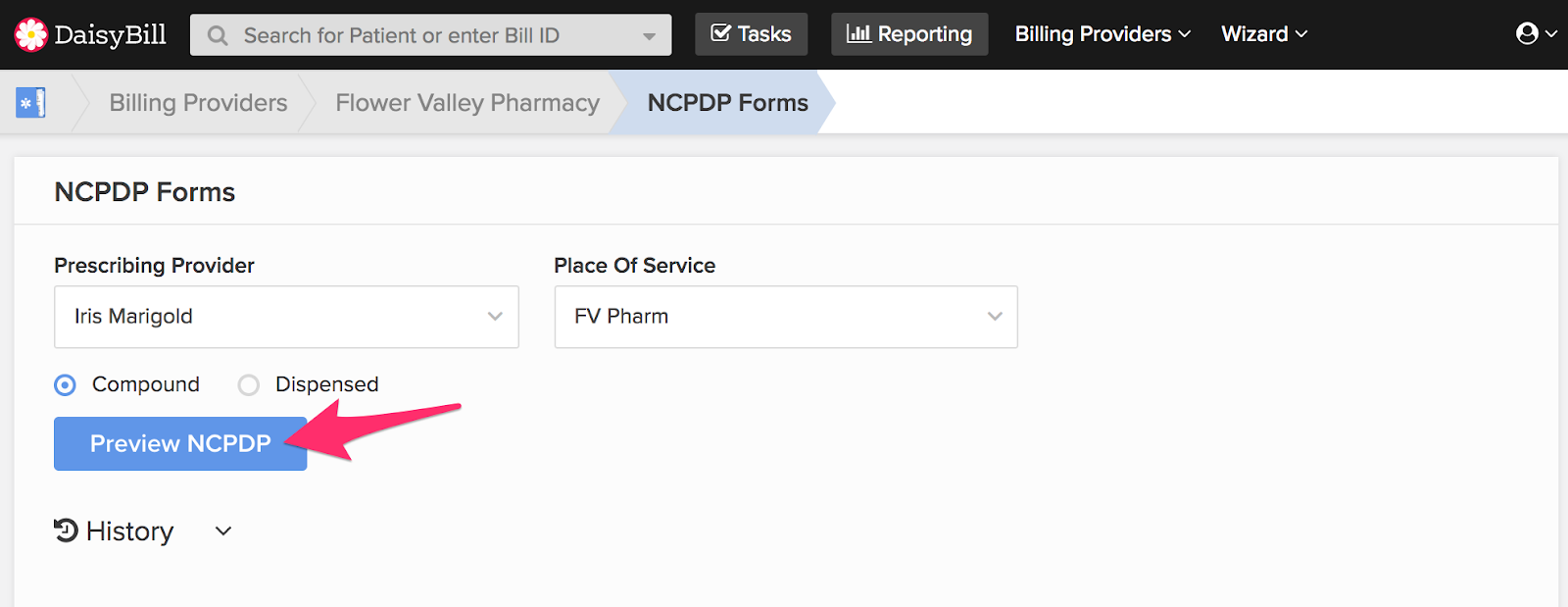Click the Reporting bar chart icon
1568x607 pixels.
[858, 33]
